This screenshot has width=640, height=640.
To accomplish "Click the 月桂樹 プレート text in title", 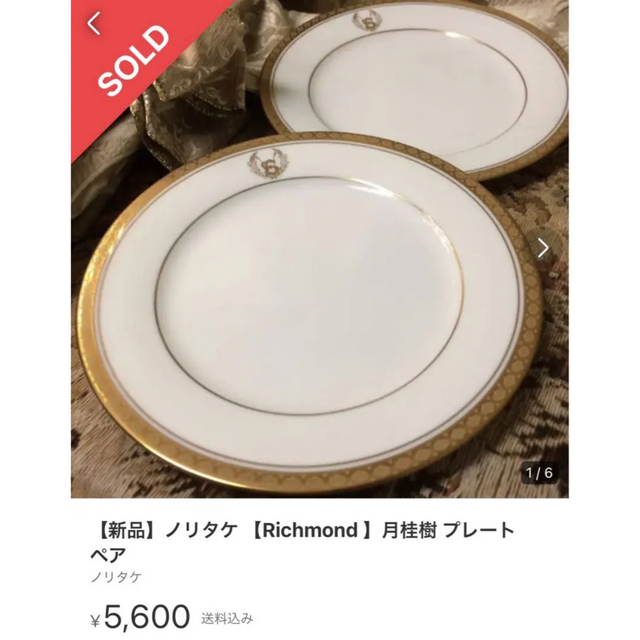I will pyautogui.click(x=448, y=531).
